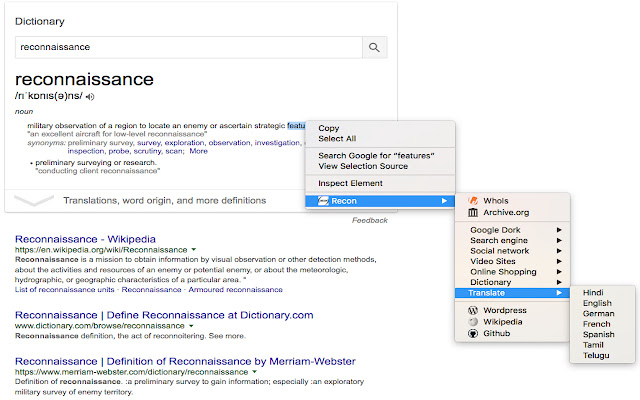The width and height of the screenshot is (640, 400).
Task: Select Github in Recon submenu
Action: (512, 333)
